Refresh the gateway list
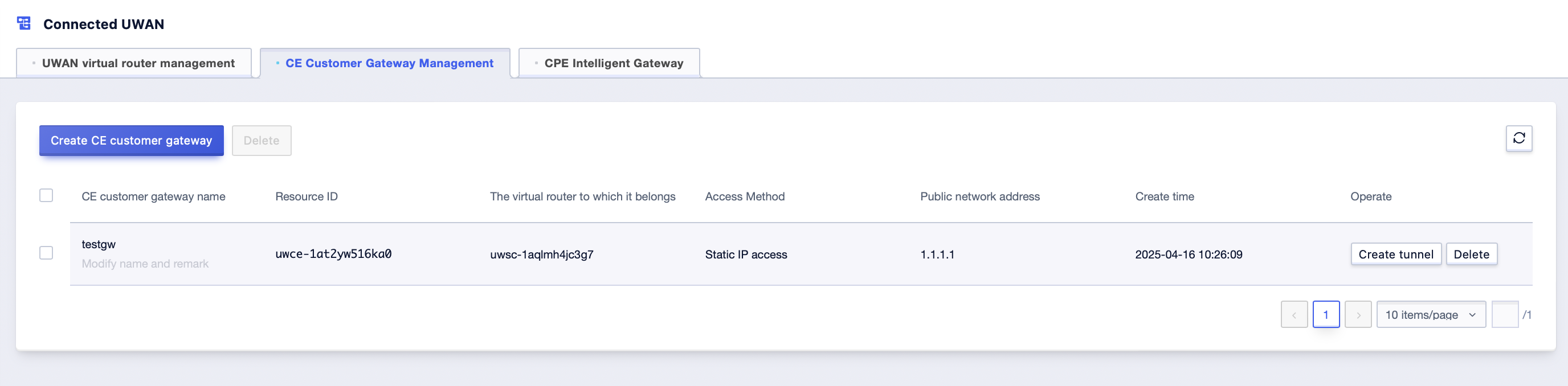This screenshot has height=386, width=1568. point(1518,138)
